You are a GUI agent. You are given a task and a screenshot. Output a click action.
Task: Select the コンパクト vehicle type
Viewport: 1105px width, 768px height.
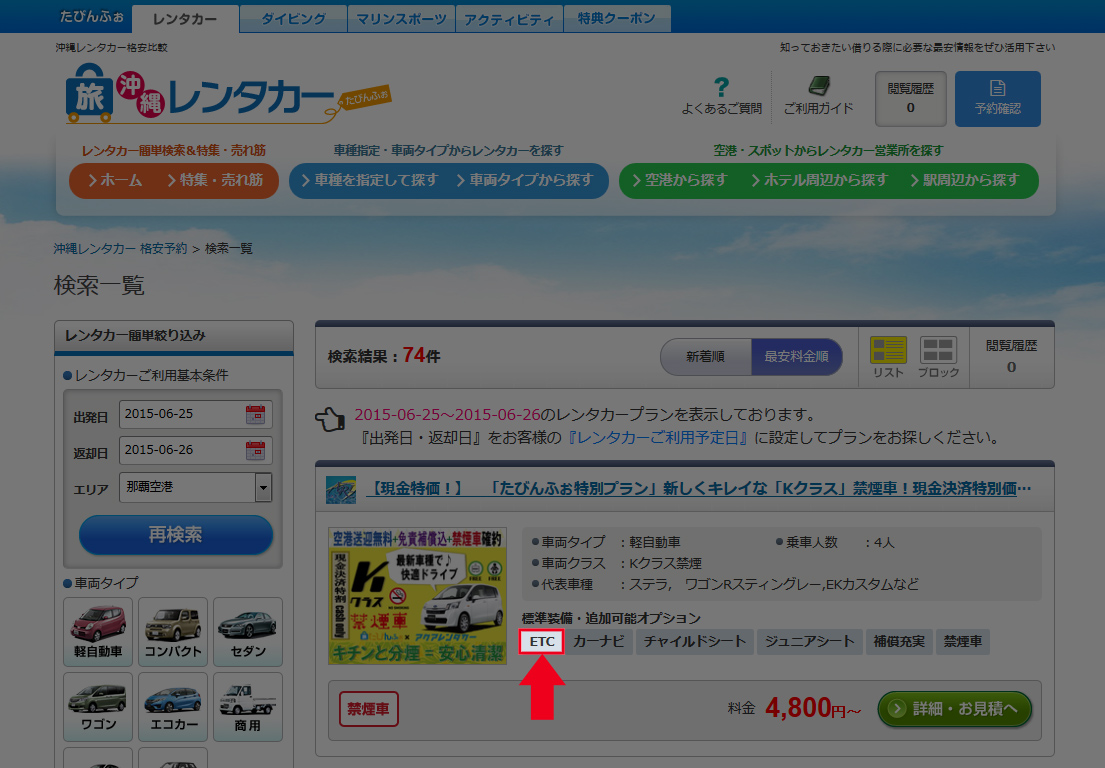pos(173,631)
